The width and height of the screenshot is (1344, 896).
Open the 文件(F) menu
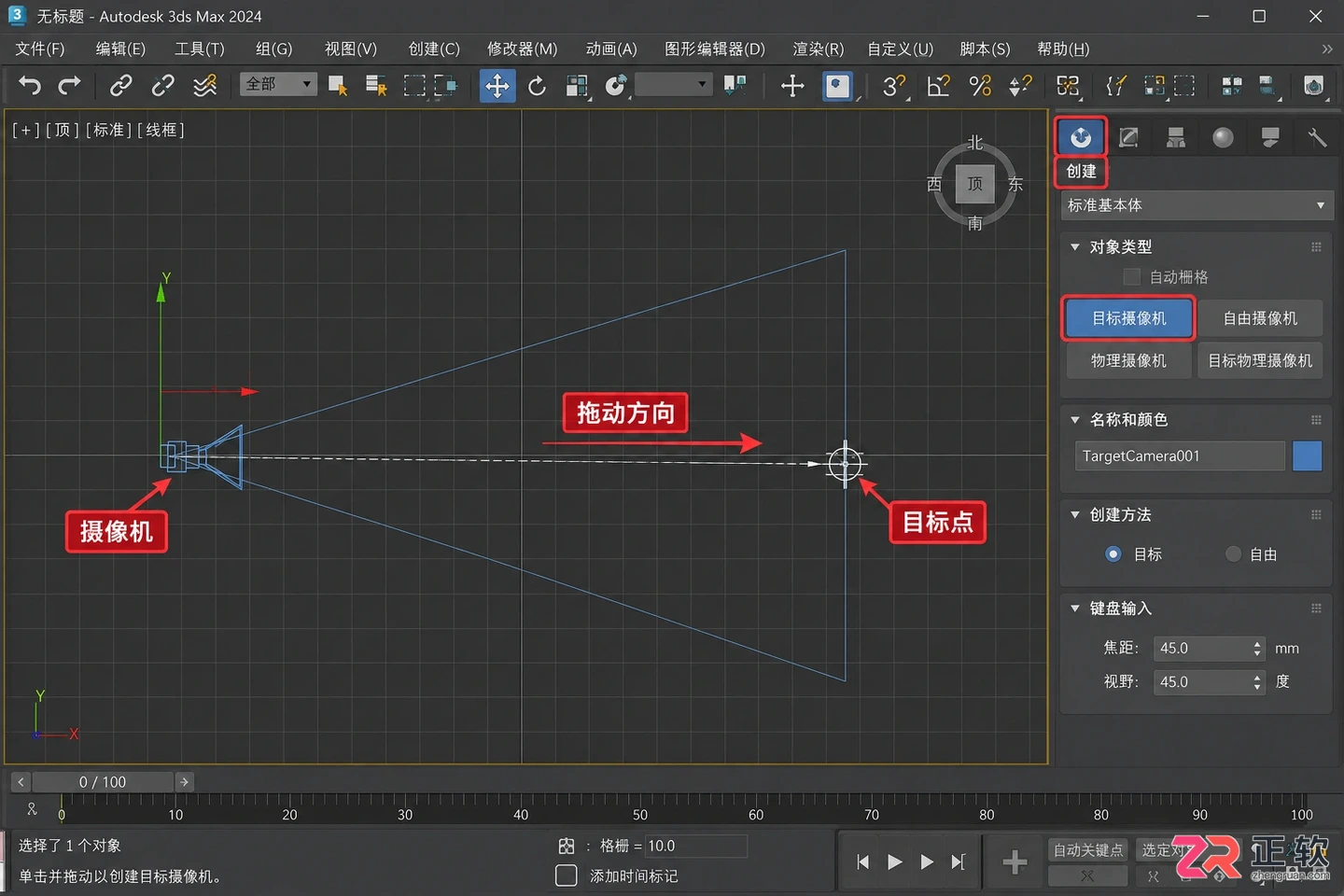40,49
